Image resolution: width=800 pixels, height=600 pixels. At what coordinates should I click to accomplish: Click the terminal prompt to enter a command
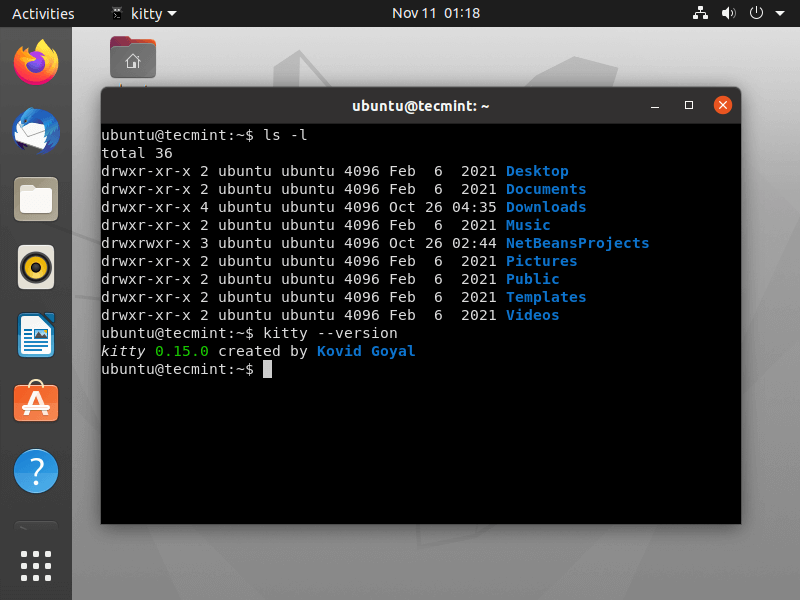266,369
